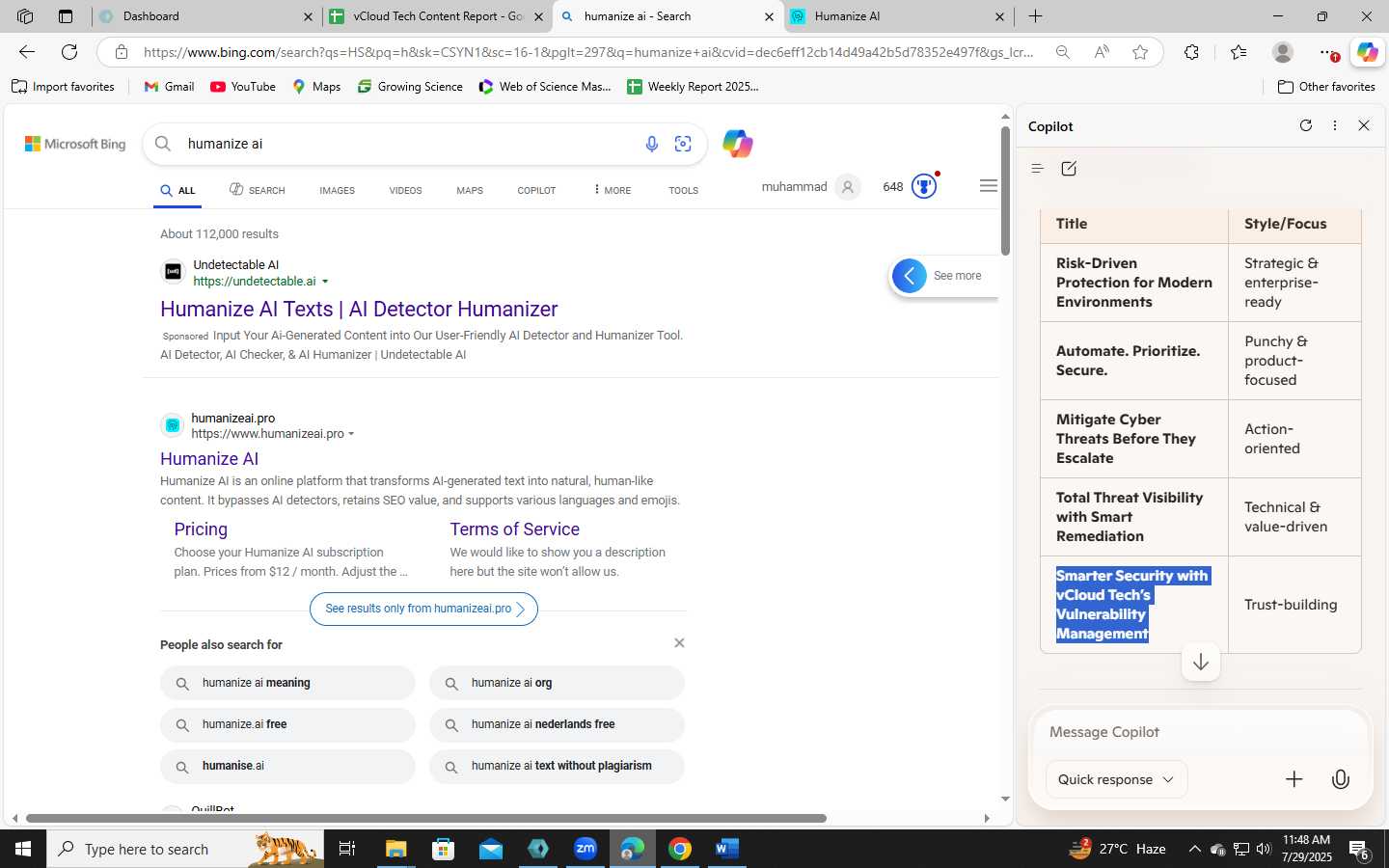The image size is (1389, 868).
Task: Open the MORE menu in Bing tabs
Action: (613, 190)
